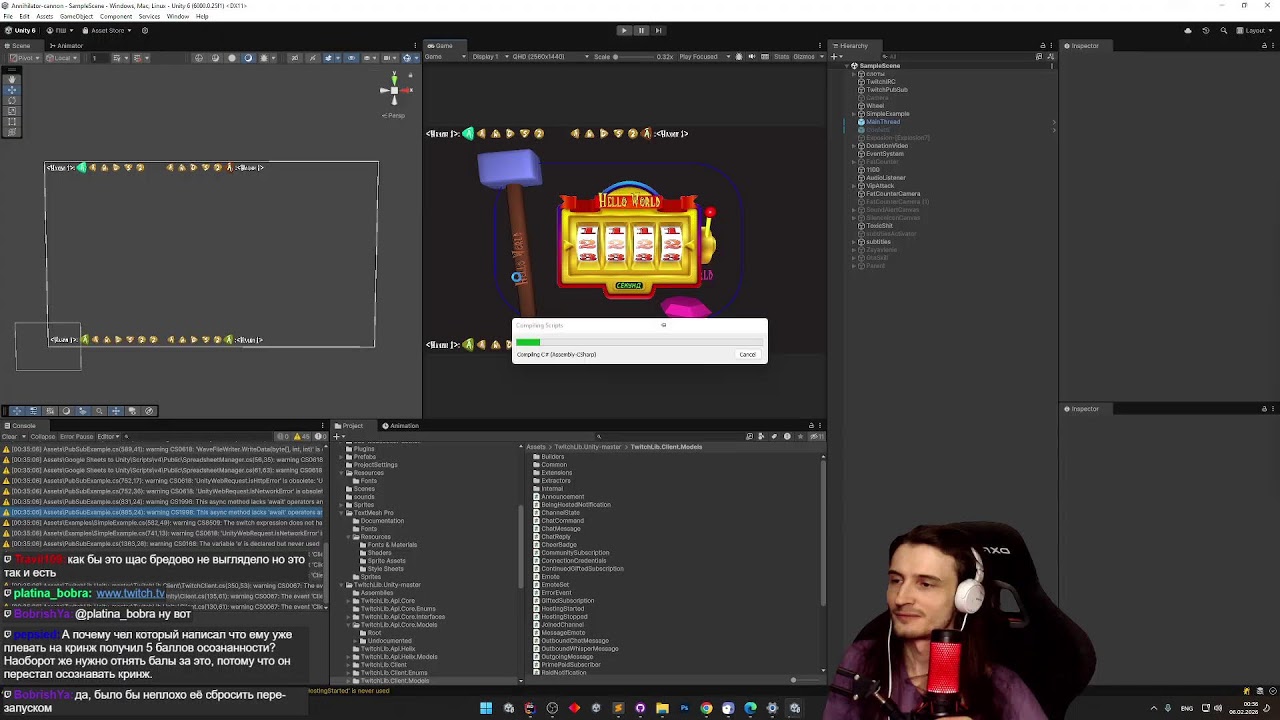Collapse the SampleScene root in Hierarchy

coord(847,66)
